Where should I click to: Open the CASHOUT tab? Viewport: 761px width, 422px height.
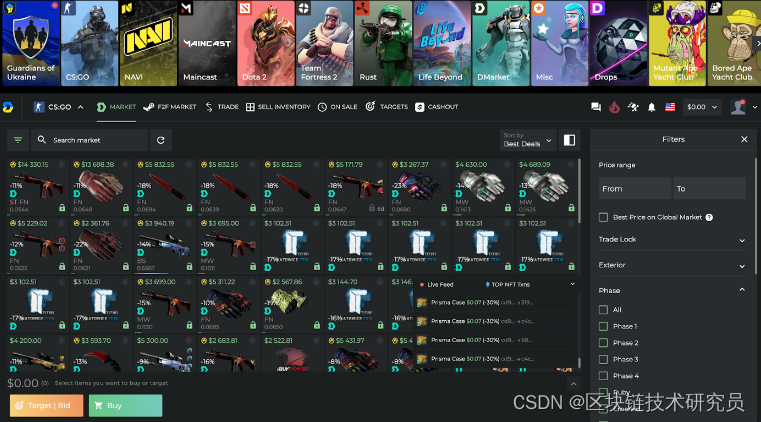tap(437, 107)
